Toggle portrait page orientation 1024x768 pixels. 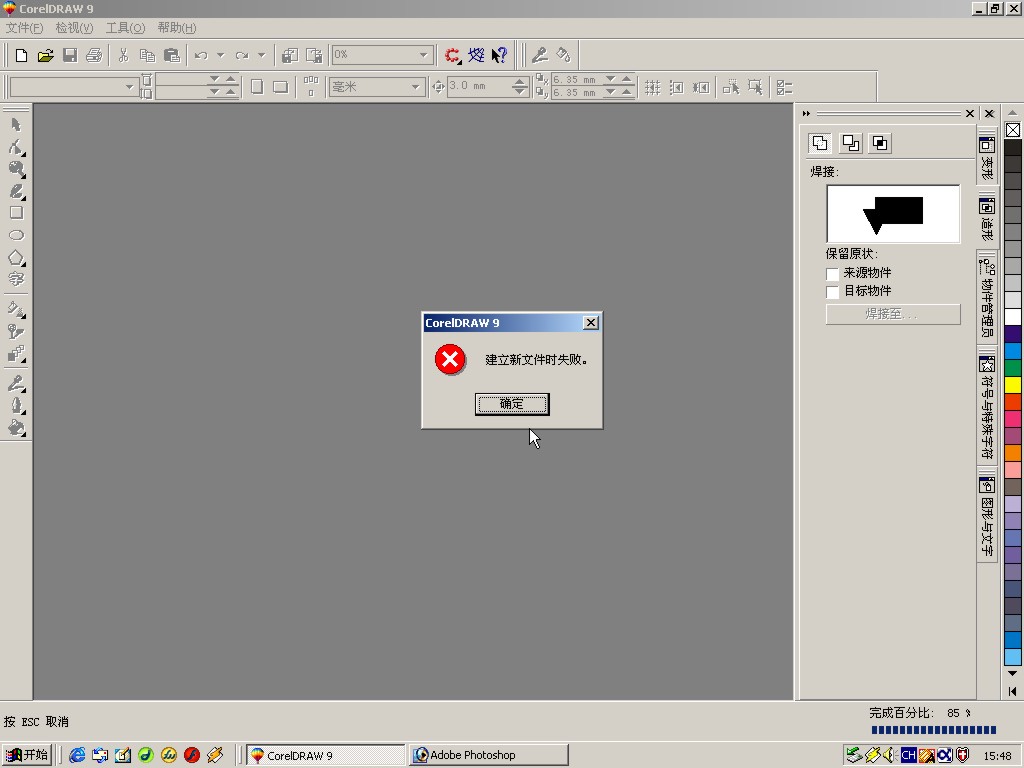[257, 87]
